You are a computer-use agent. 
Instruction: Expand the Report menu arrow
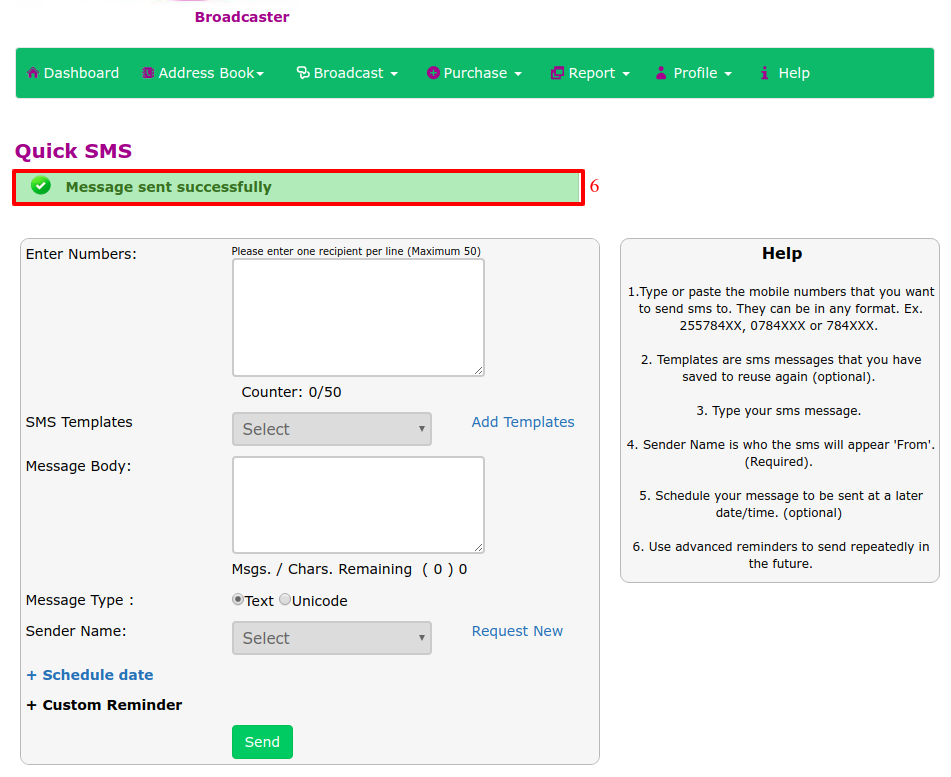(x=626, y=74)
